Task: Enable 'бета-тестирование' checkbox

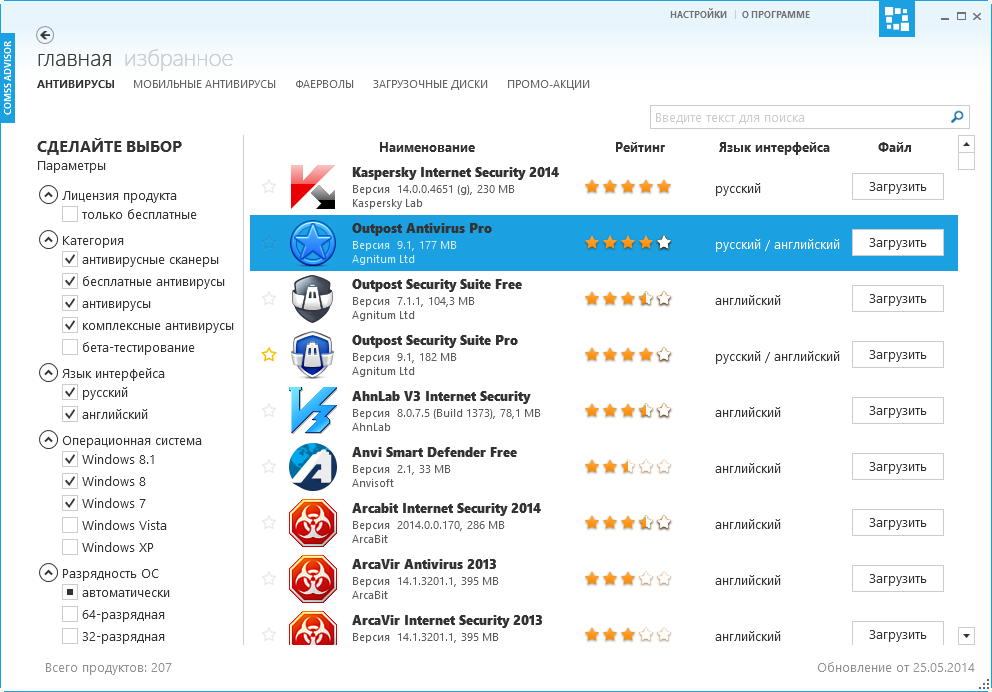Action: [70, 347]
